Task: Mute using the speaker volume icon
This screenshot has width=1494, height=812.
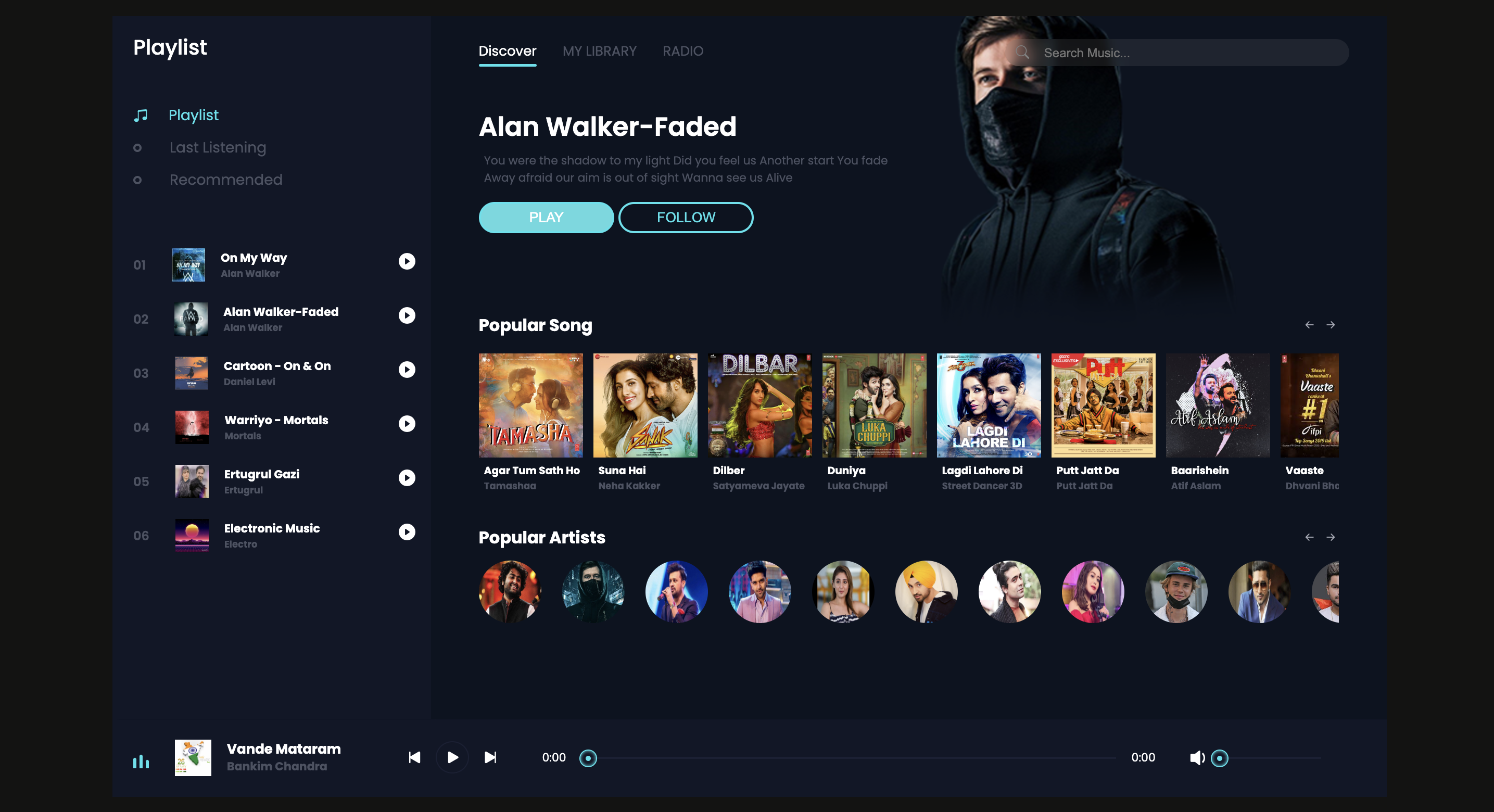Action: (x=1197, y=757)
